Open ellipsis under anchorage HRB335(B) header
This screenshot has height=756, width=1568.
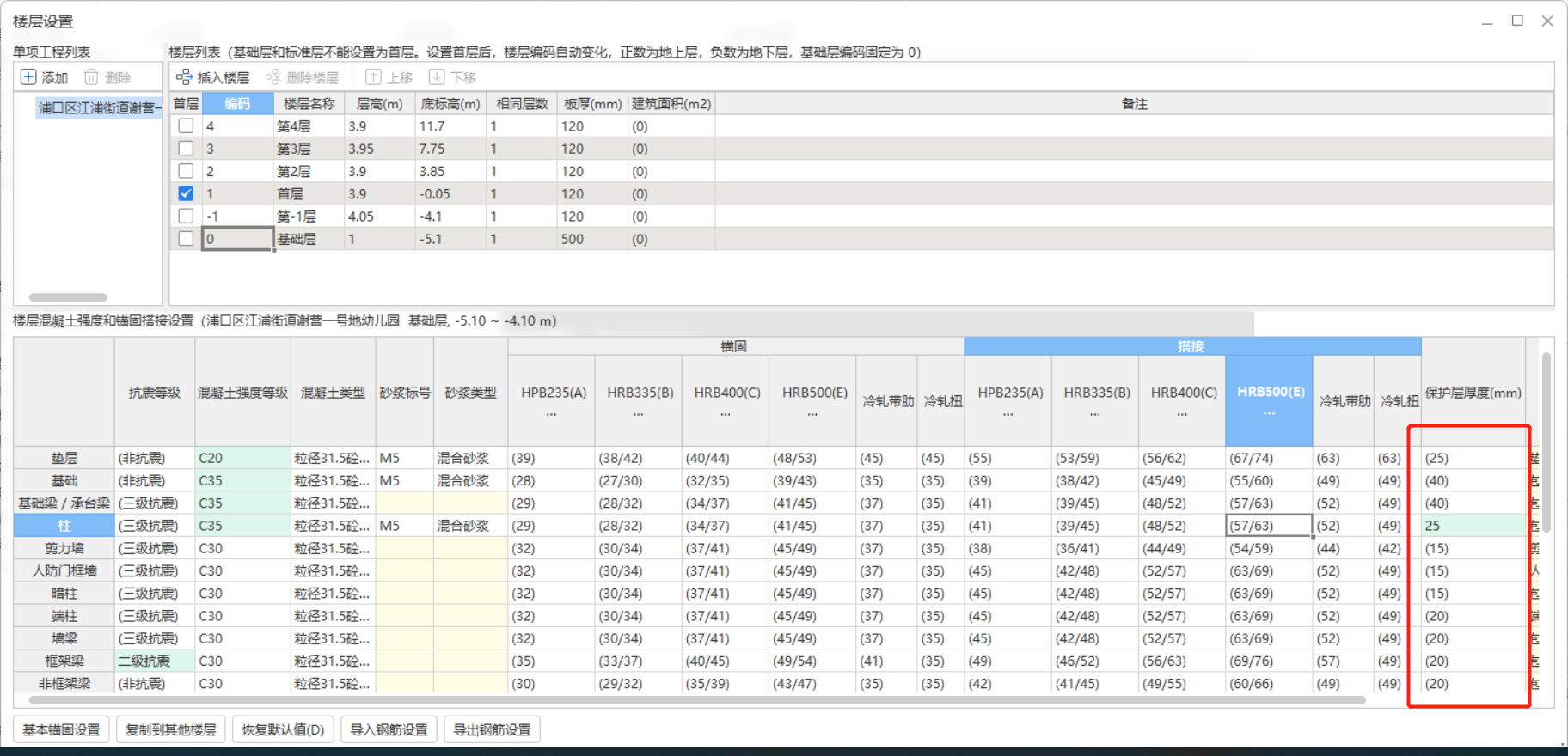click(639, 414)
